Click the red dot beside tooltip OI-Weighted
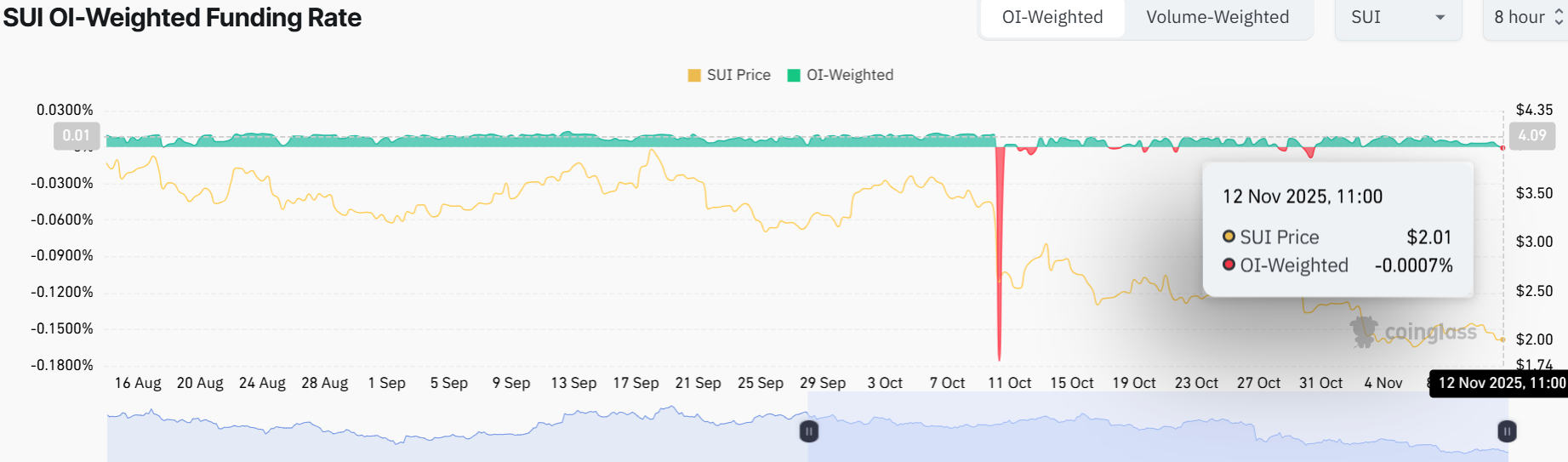Screen dimensions: 1568x462 pos(1229,265)
